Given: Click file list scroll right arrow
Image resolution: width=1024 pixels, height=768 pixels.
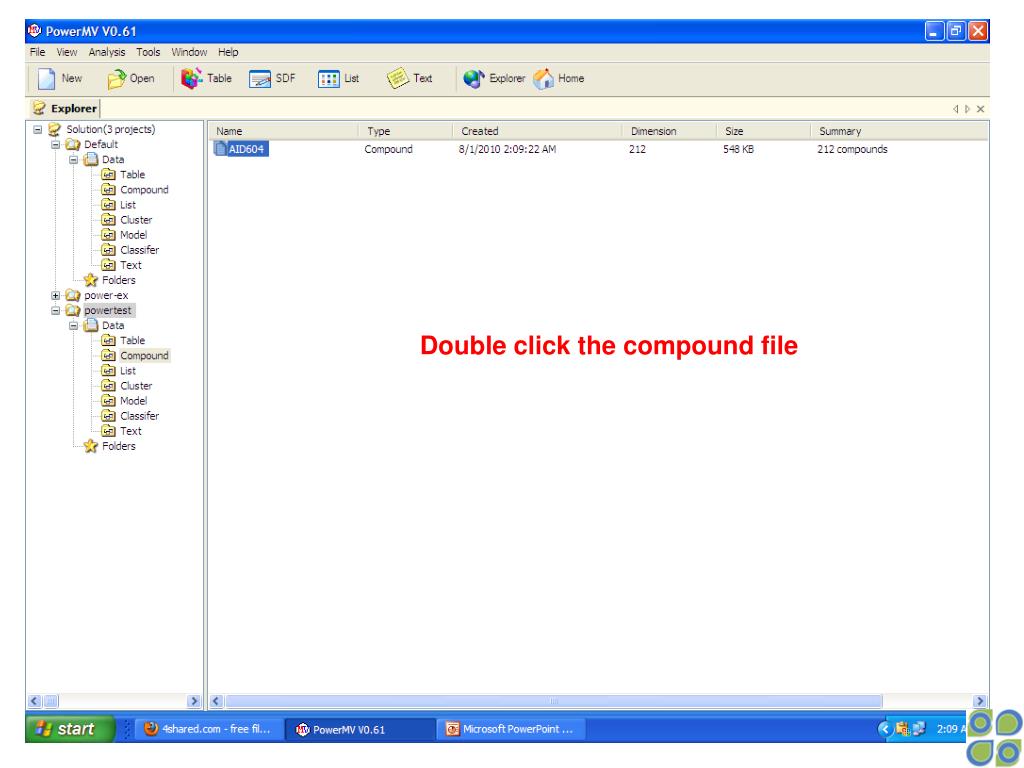Looking at the screenshot, I should pos(980,701).
